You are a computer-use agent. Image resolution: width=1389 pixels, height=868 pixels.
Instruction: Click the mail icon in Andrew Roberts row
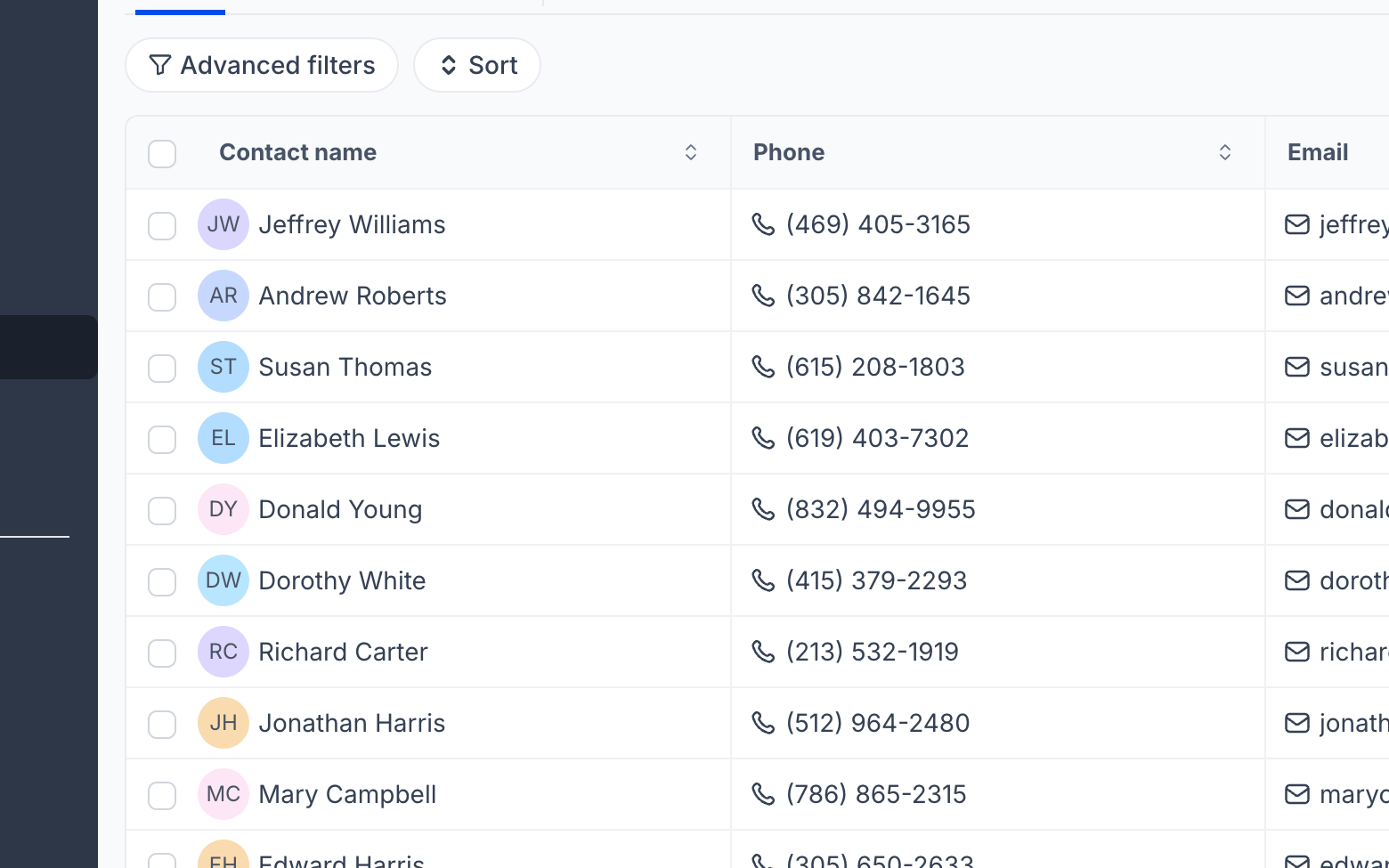pyautogui.click(x=1297, y=296)
